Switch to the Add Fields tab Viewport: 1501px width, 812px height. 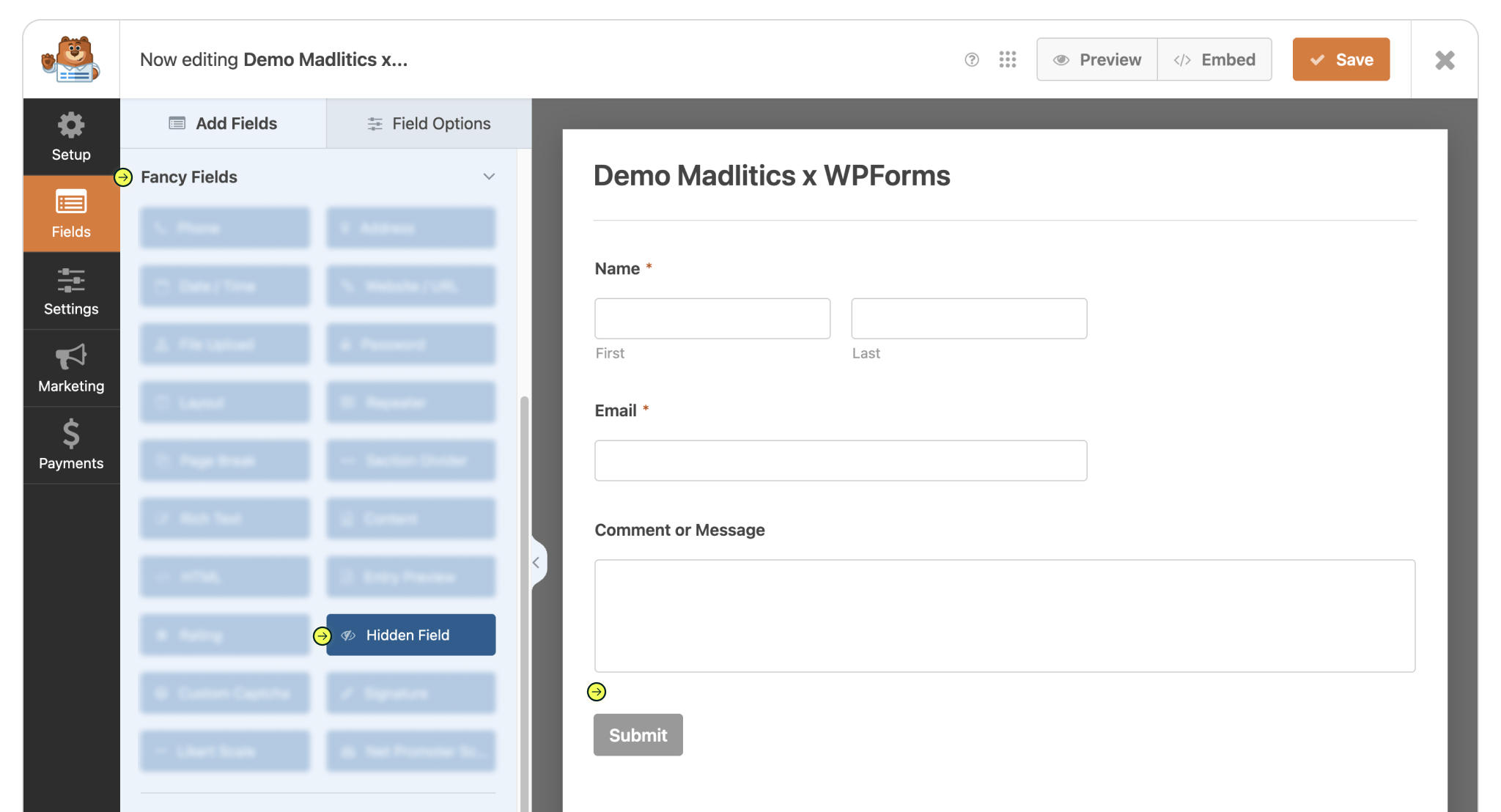223,123
